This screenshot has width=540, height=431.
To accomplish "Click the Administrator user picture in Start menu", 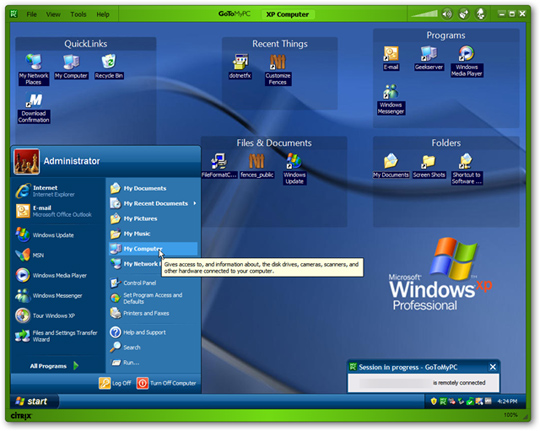I will (x=27, y=161).
